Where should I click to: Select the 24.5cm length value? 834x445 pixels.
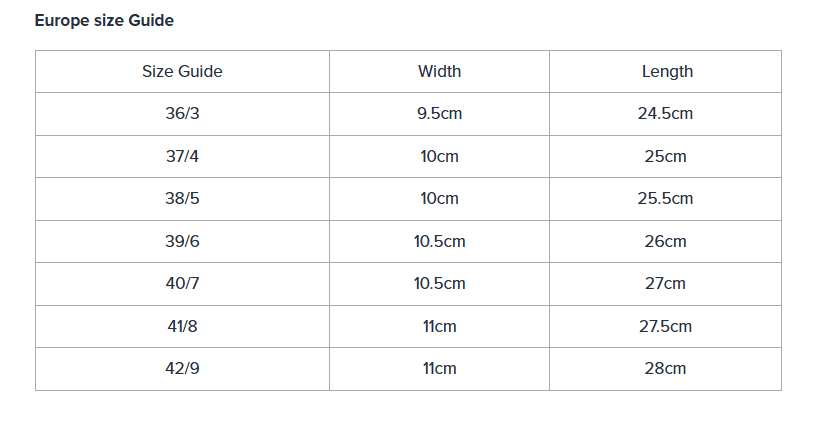tap(666, 114)
